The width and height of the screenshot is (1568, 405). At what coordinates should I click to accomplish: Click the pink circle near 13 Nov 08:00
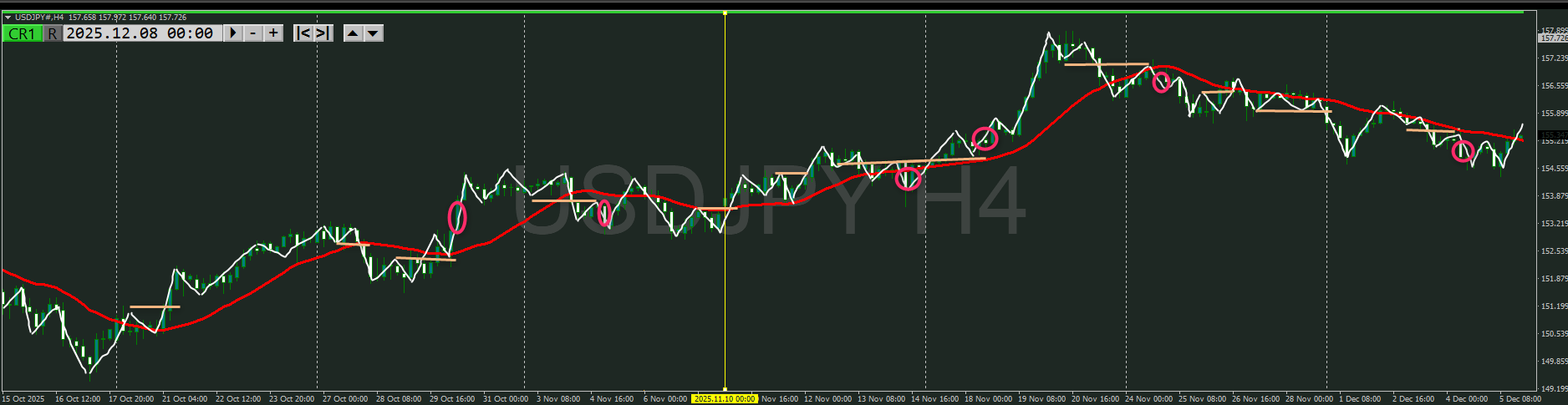pyautogui.click(x=908, y=178)
